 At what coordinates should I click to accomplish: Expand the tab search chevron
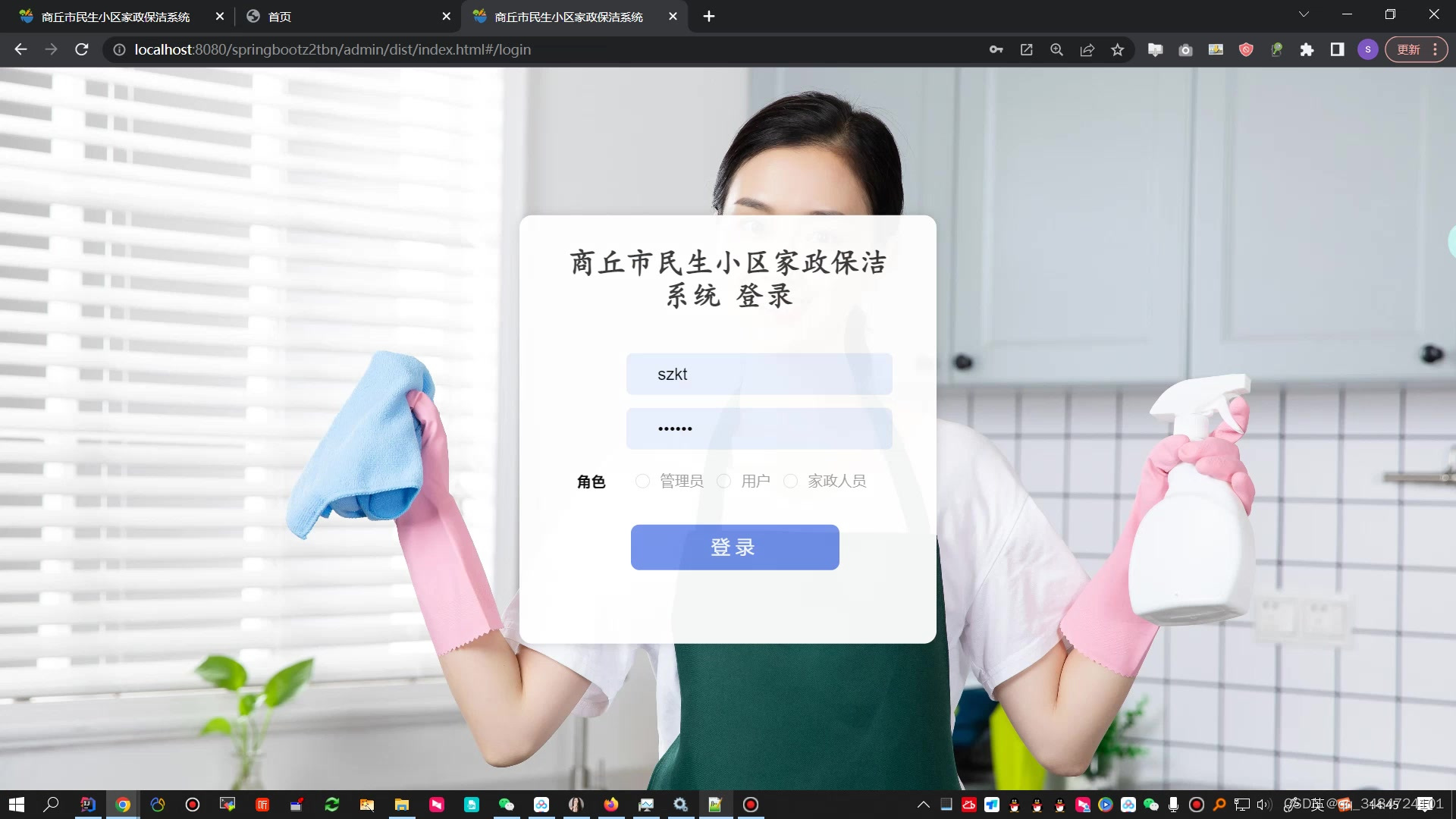click(1304, 14)
